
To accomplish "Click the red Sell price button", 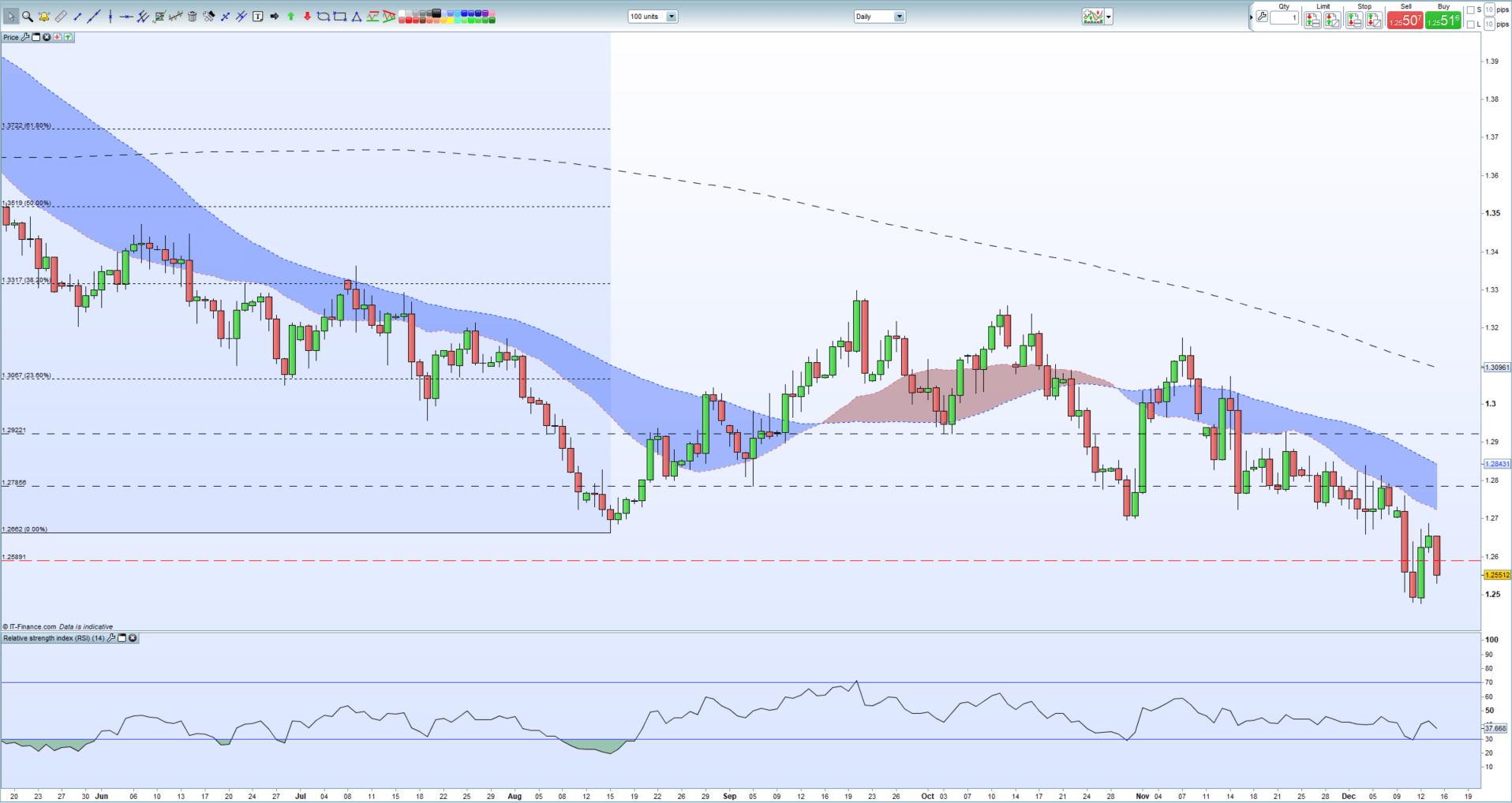I will click(1405, 20).
